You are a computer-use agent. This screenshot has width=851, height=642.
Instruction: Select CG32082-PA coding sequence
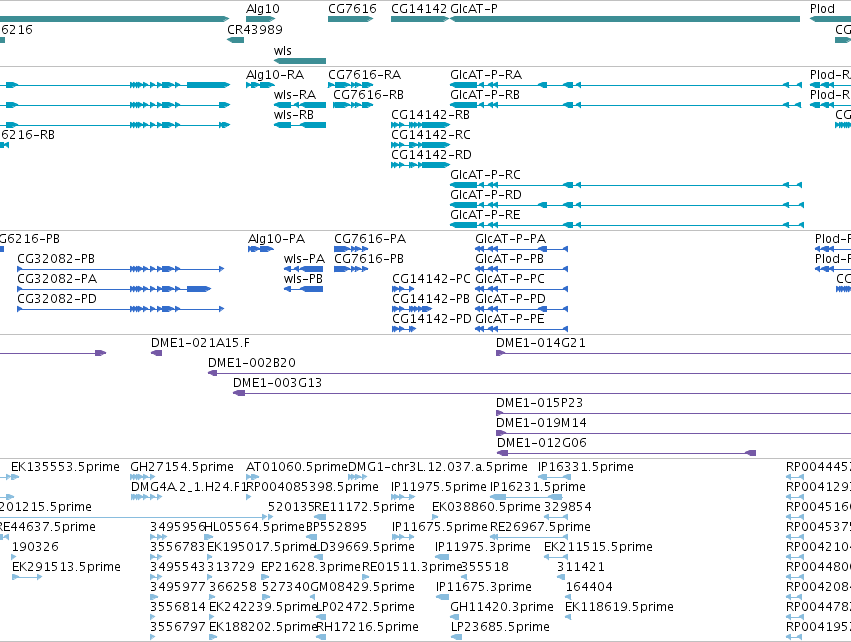click(114, 289)
